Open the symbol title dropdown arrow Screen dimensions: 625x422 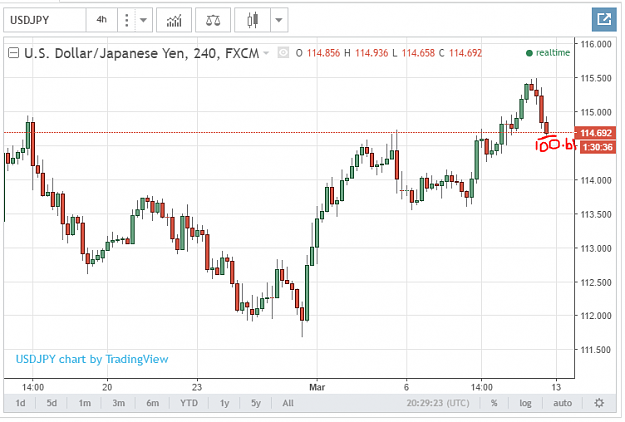(x=266, y=53)
